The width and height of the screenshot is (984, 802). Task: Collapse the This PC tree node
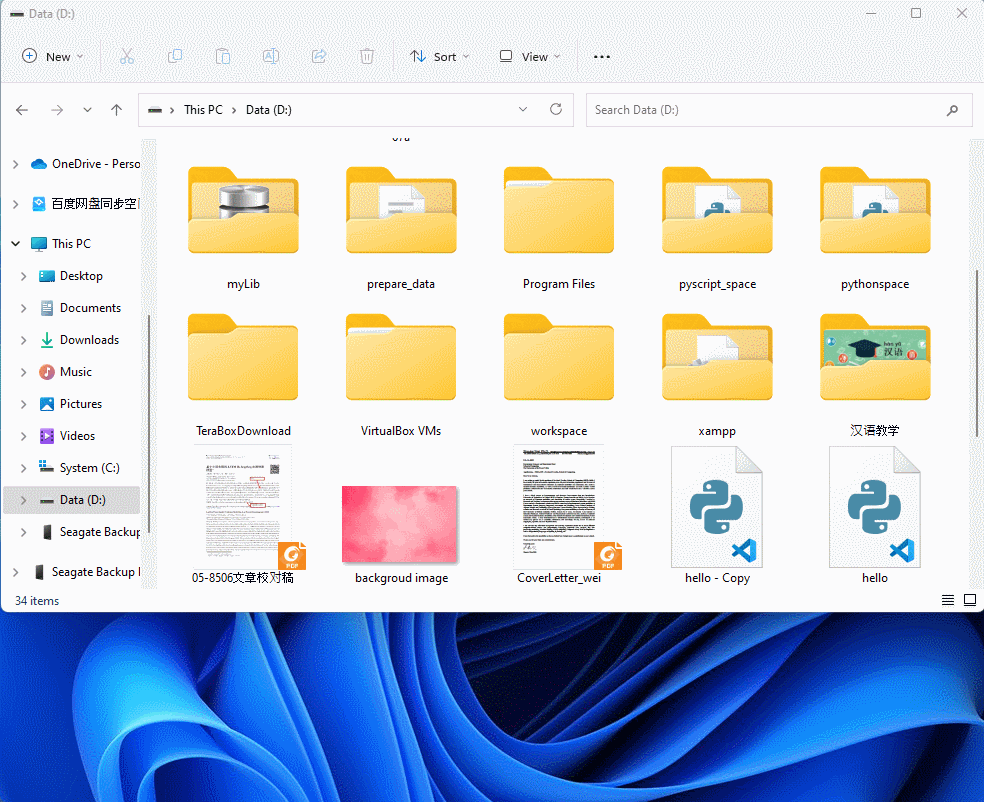15,244
